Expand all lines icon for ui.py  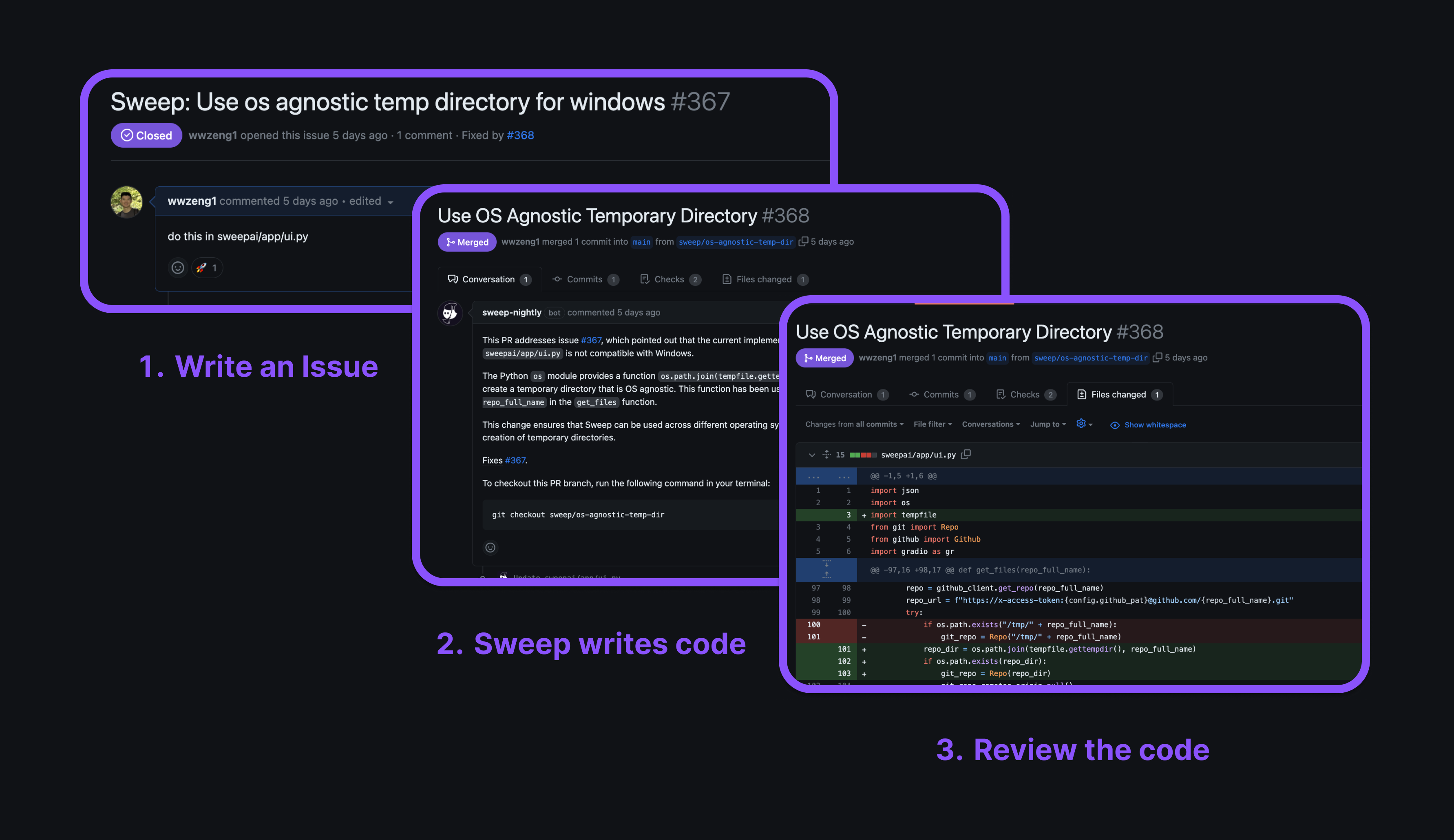click(826, 455)
